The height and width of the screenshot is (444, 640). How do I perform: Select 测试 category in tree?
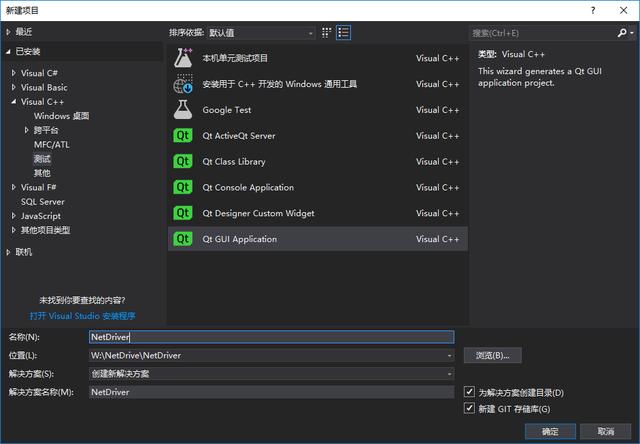point(42,159)
